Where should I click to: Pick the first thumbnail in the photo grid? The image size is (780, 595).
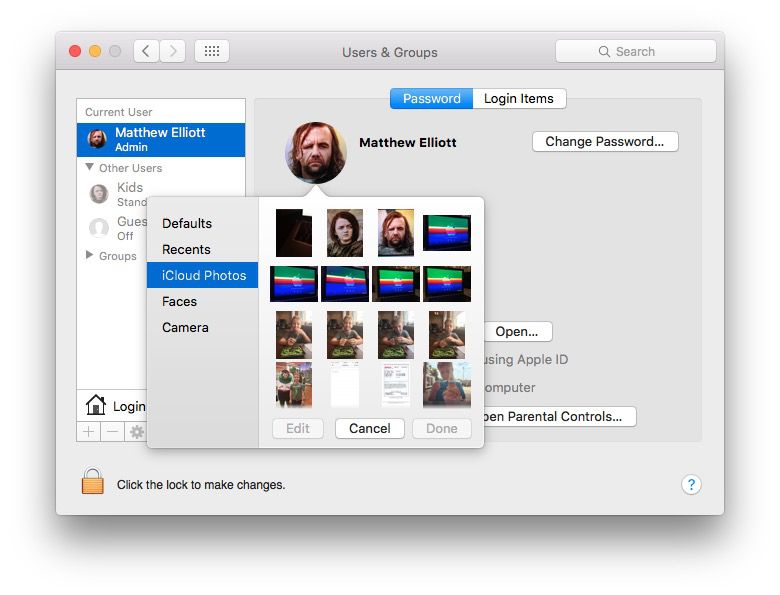[294, 232]
